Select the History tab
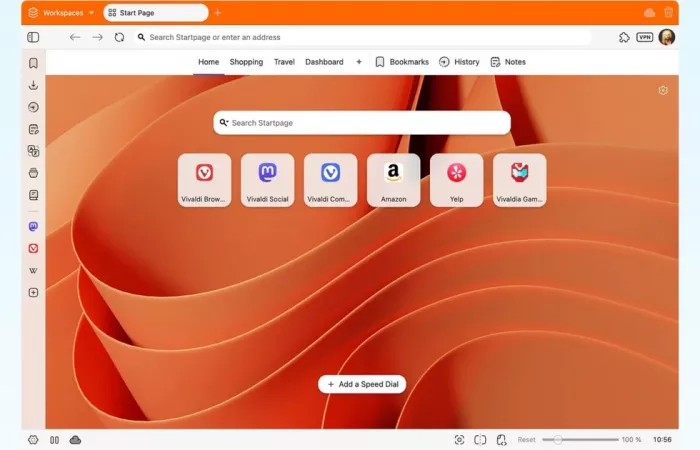The width and height of the screenshot is (700, 450). pyautogui.click(x=459, y=62)
